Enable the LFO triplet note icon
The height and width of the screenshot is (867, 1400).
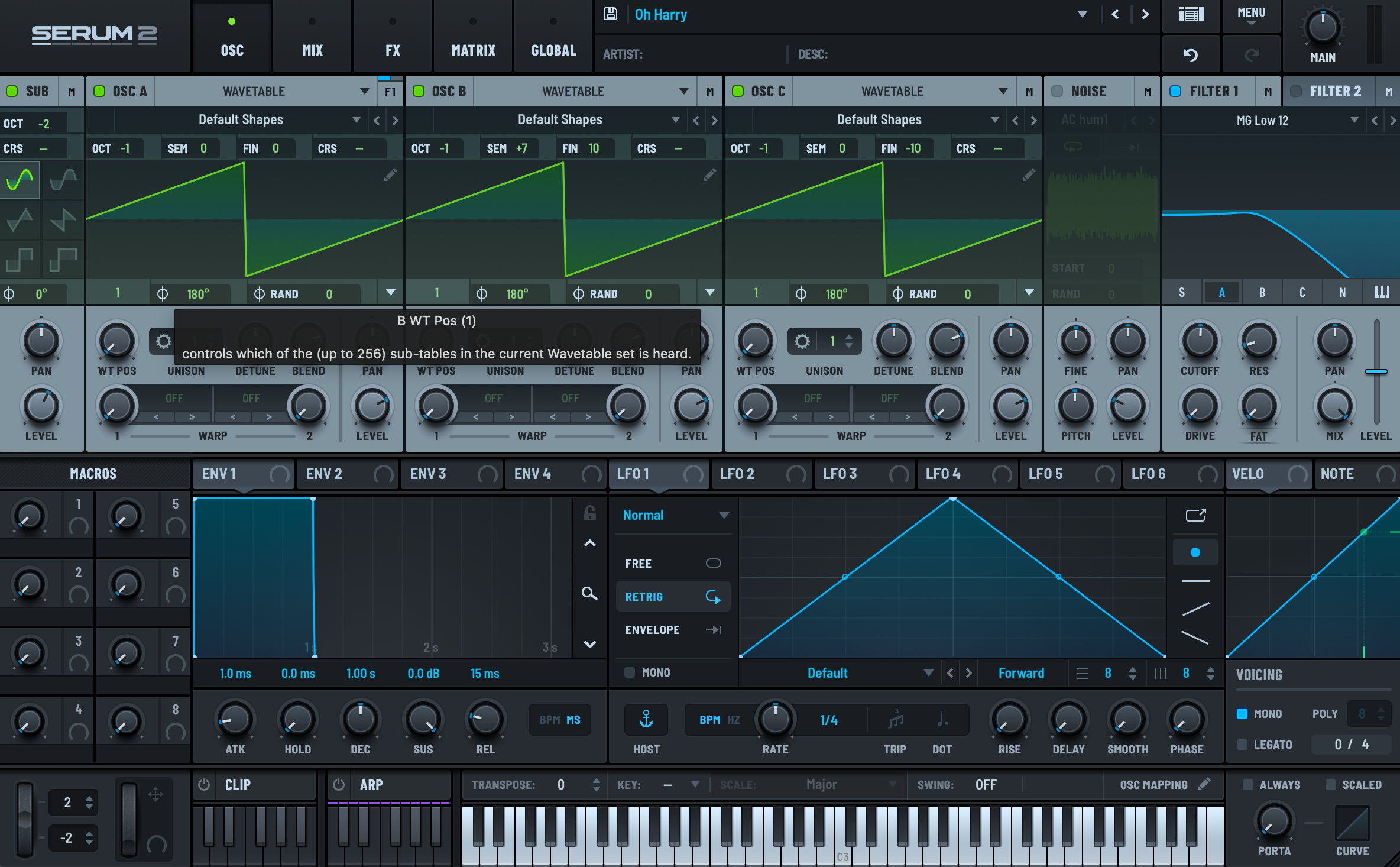pyautogui.click(x=896, y=720)
